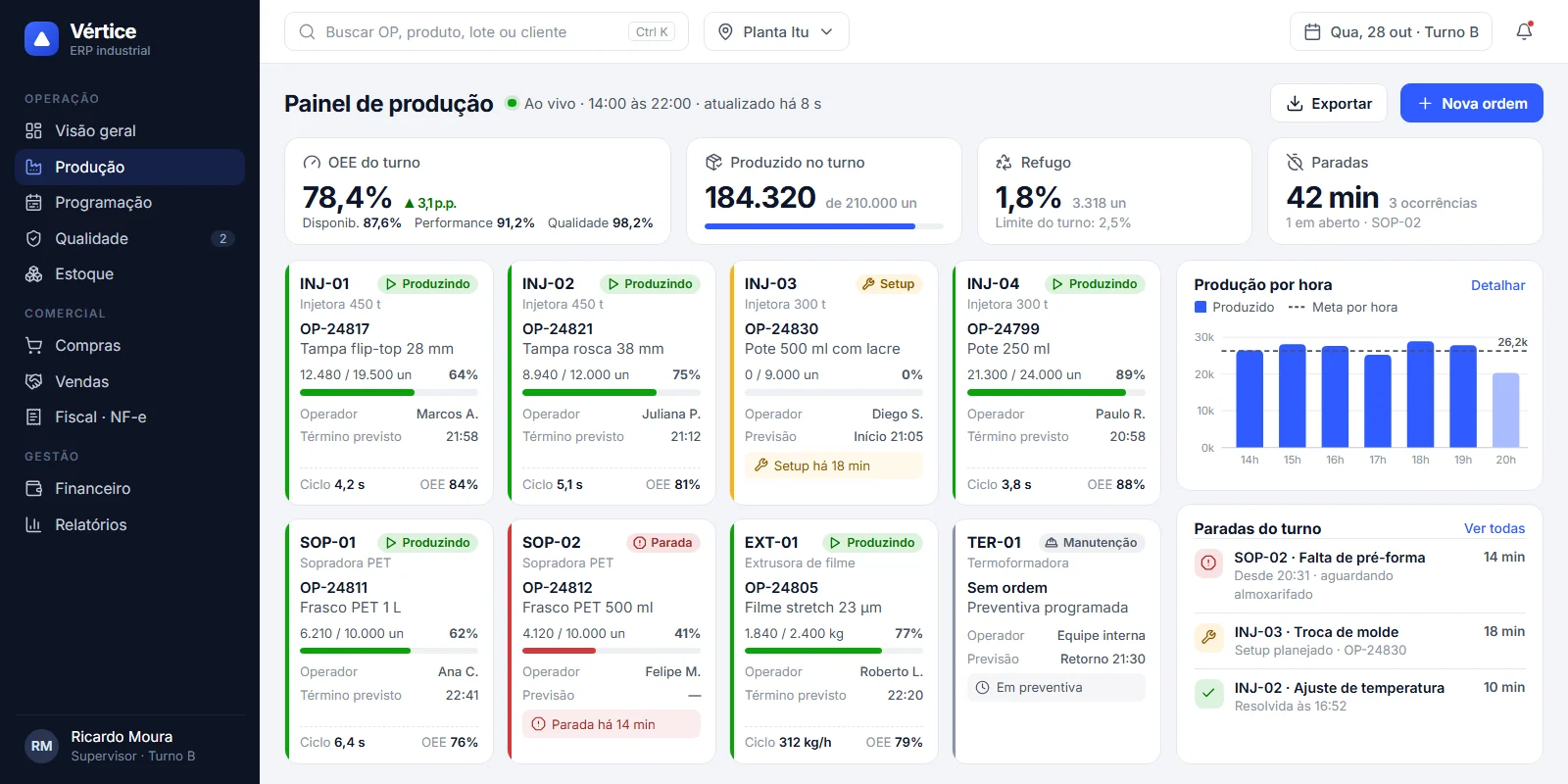This screenshot has height=784, width=1568.
Task: Click the Setup badge on INJ-03
Action: [888, 284]
